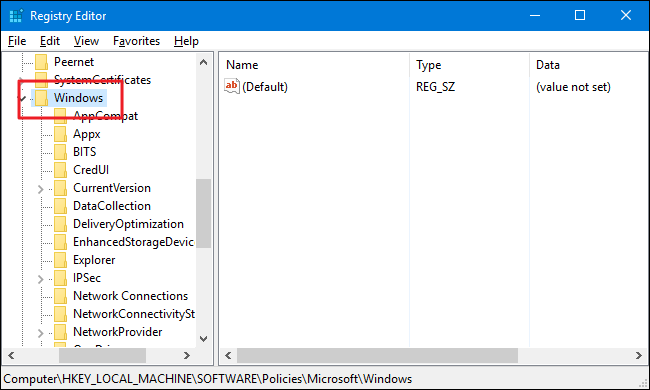650x390 pixels.
Task: Select the Network Connections key label
Action: (x=131, y=296)
